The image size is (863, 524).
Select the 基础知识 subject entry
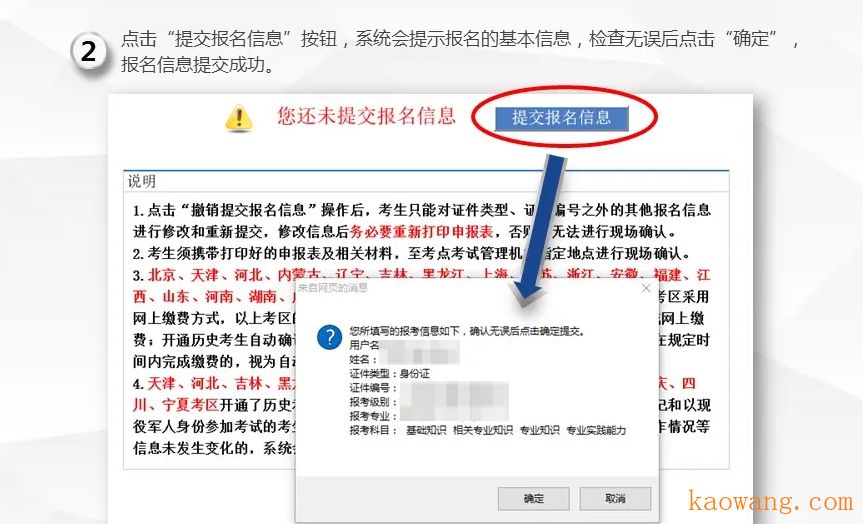425,430
